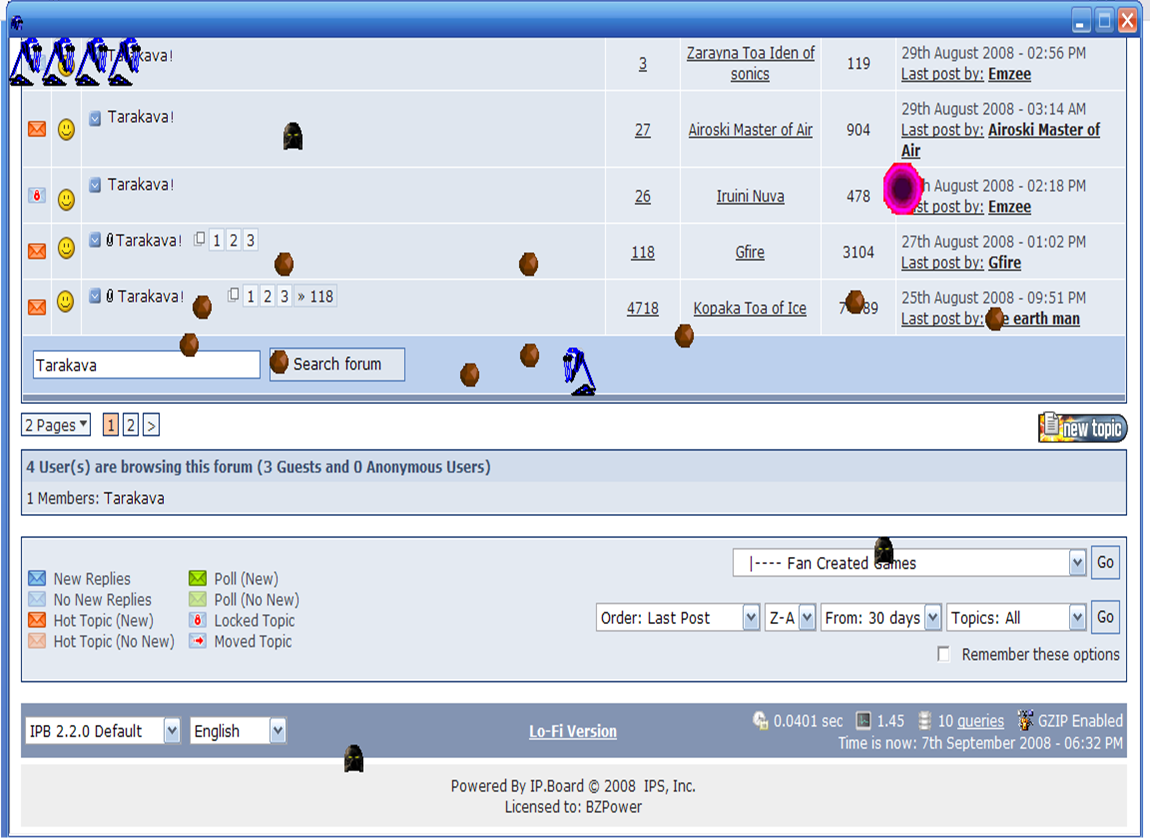Click Hot Topic (New) legend icon
Viewport: 1150px width, 838px height.
(37, 620)
